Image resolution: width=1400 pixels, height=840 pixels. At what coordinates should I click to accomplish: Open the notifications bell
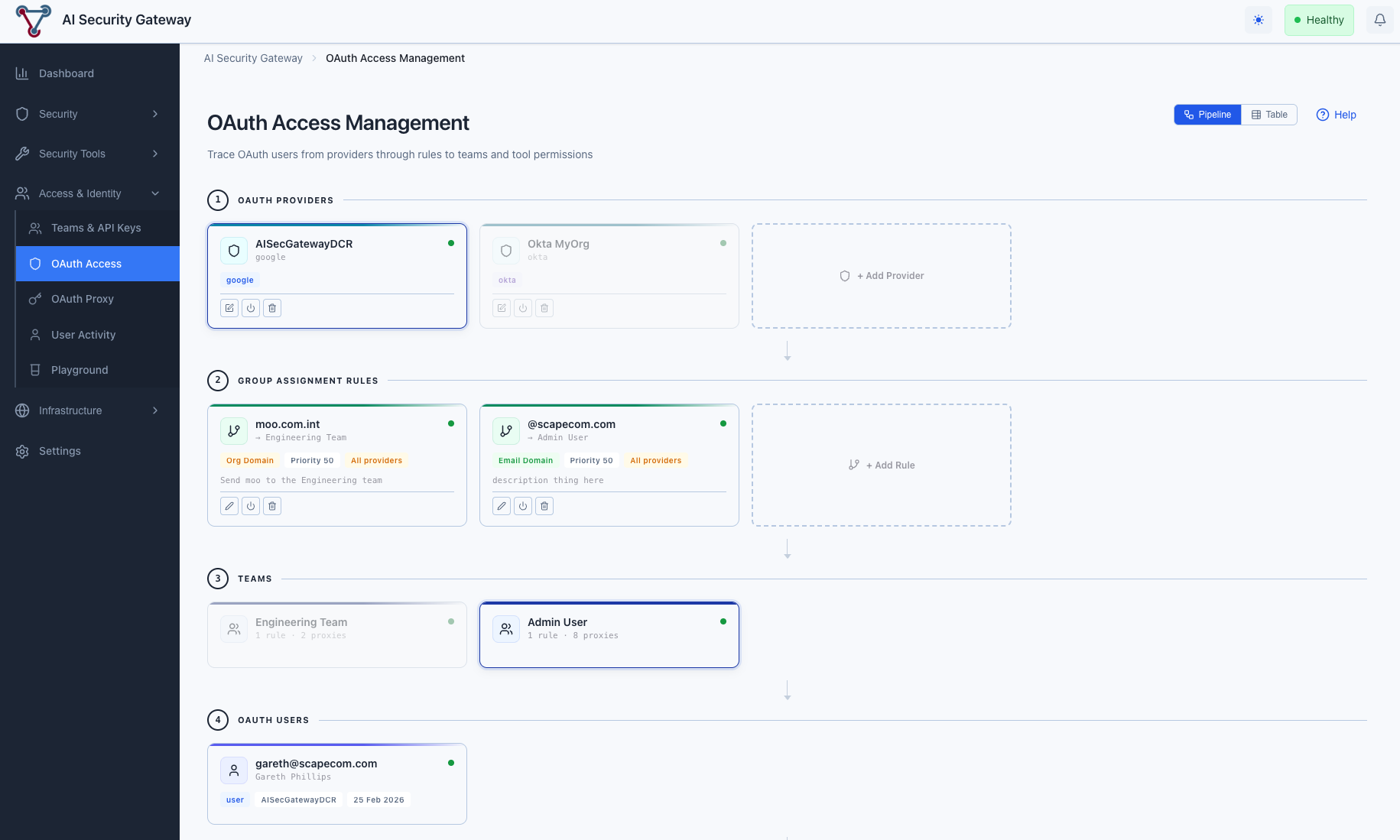1379,20
